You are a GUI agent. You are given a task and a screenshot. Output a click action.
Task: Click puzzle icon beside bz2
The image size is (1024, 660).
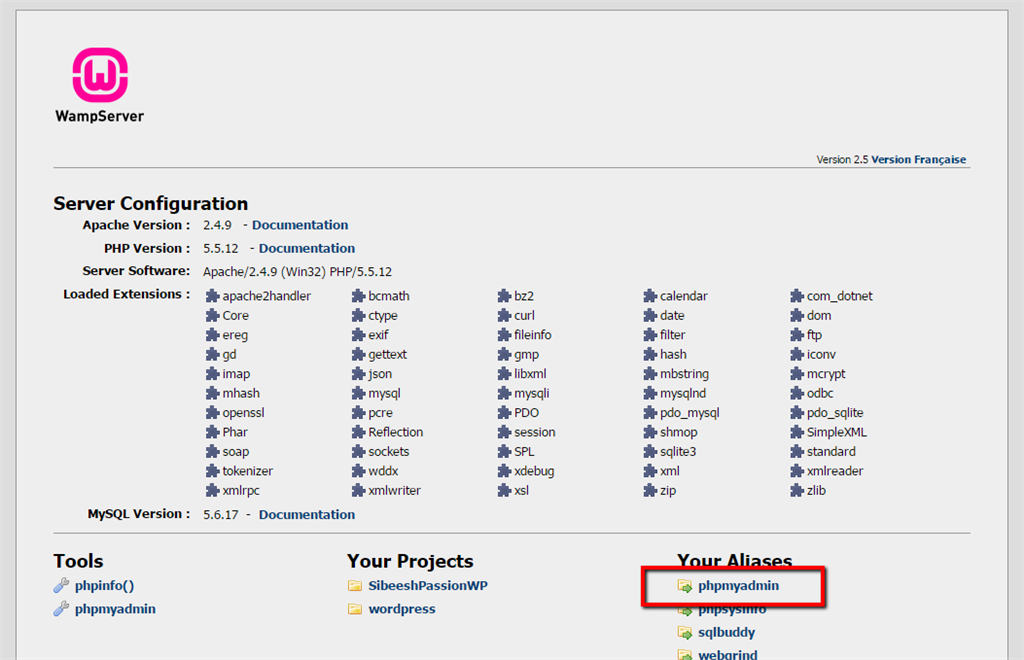tap(504, 296)
